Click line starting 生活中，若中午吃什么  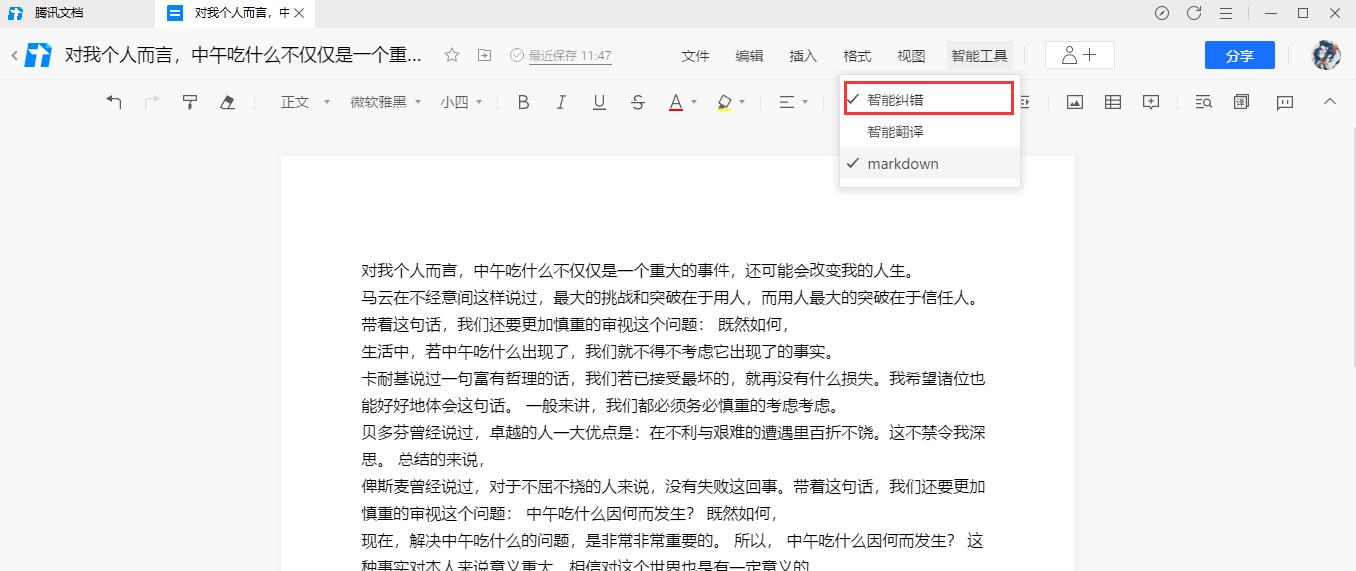point(597,352)
